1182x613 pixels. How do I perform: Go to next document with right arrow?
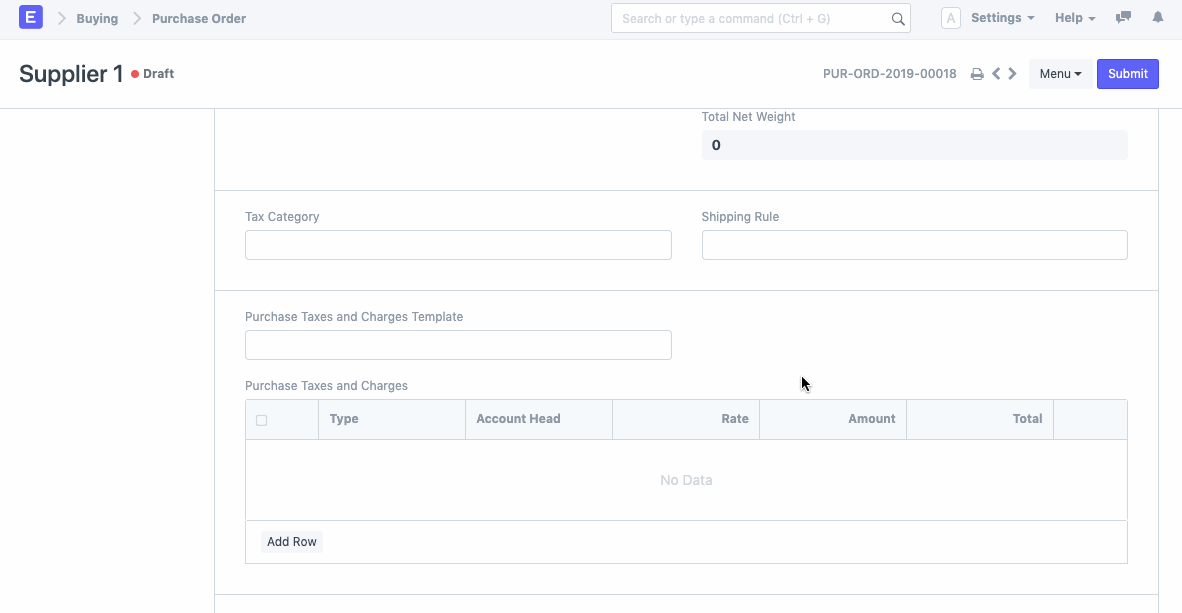[x=1012, y=73]
